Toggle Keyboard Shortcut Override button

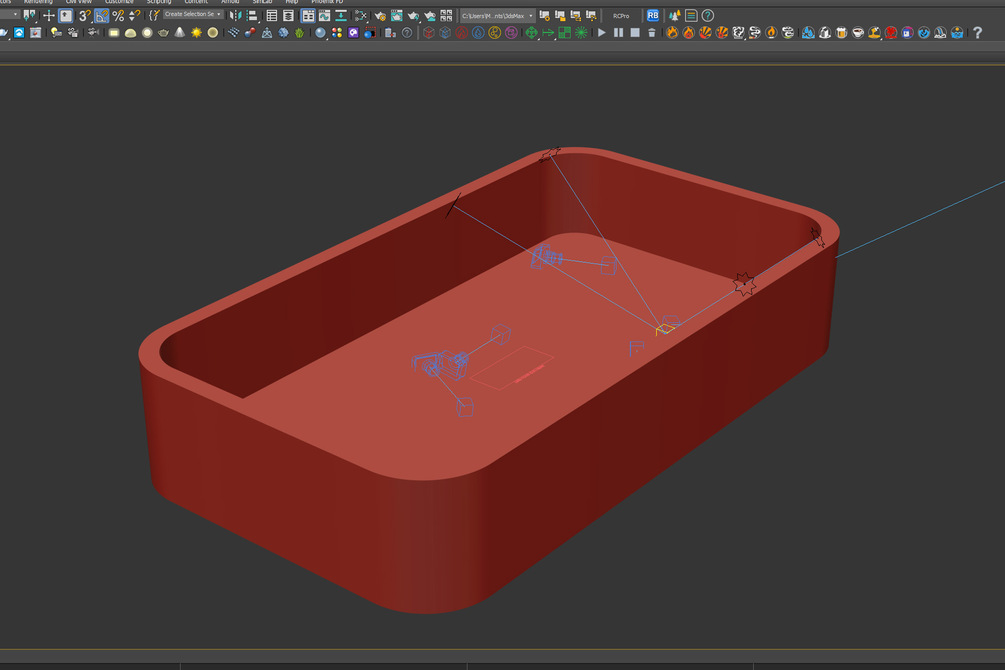[65, 15]
